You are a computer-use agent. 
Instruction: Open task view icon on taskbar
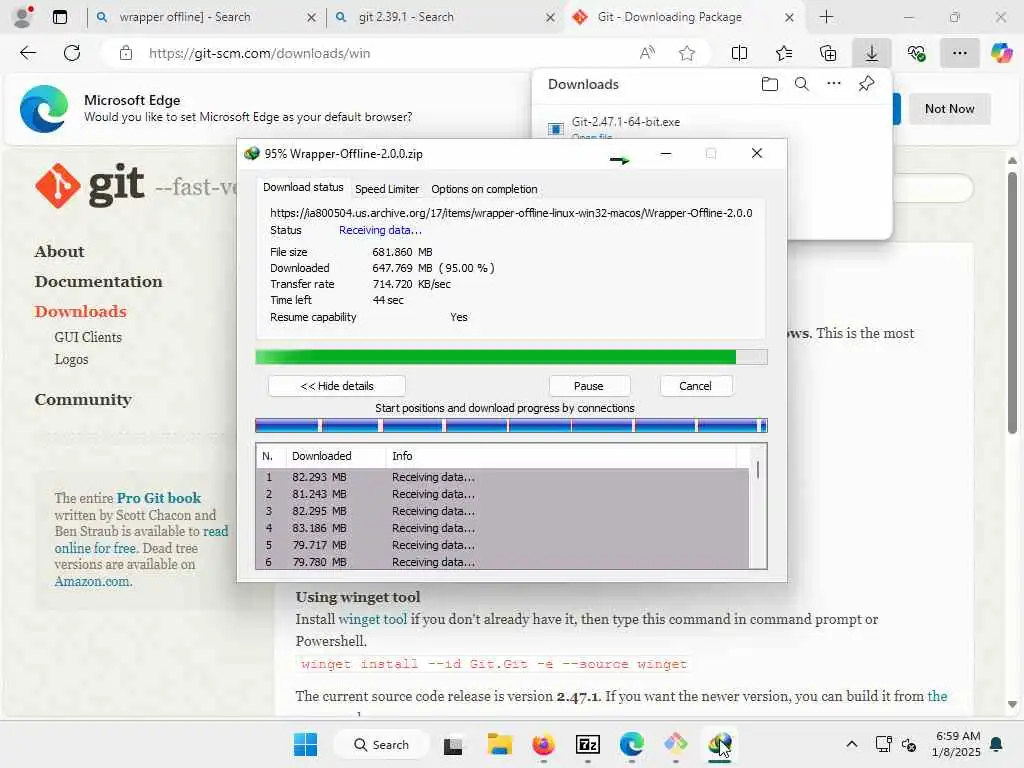pyautogui.click(x=453, y=744)
